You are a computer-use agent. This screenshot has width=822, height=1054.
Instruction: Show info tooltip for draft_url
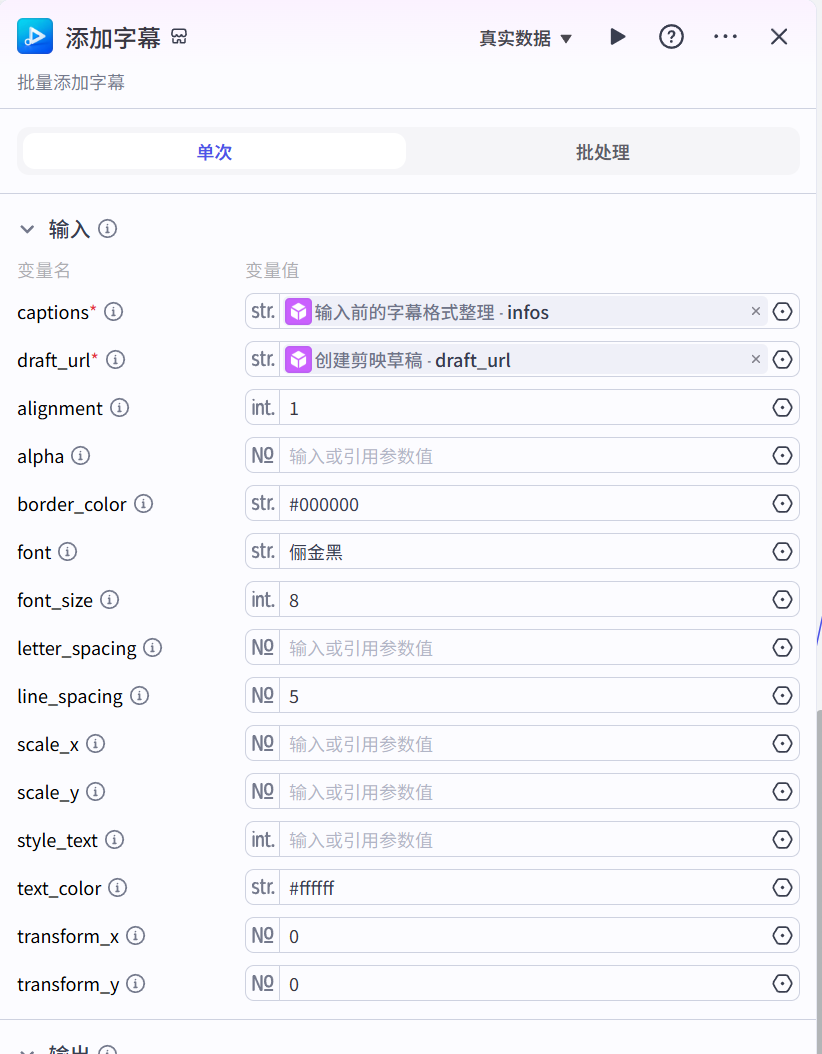(x=116, y=360)
